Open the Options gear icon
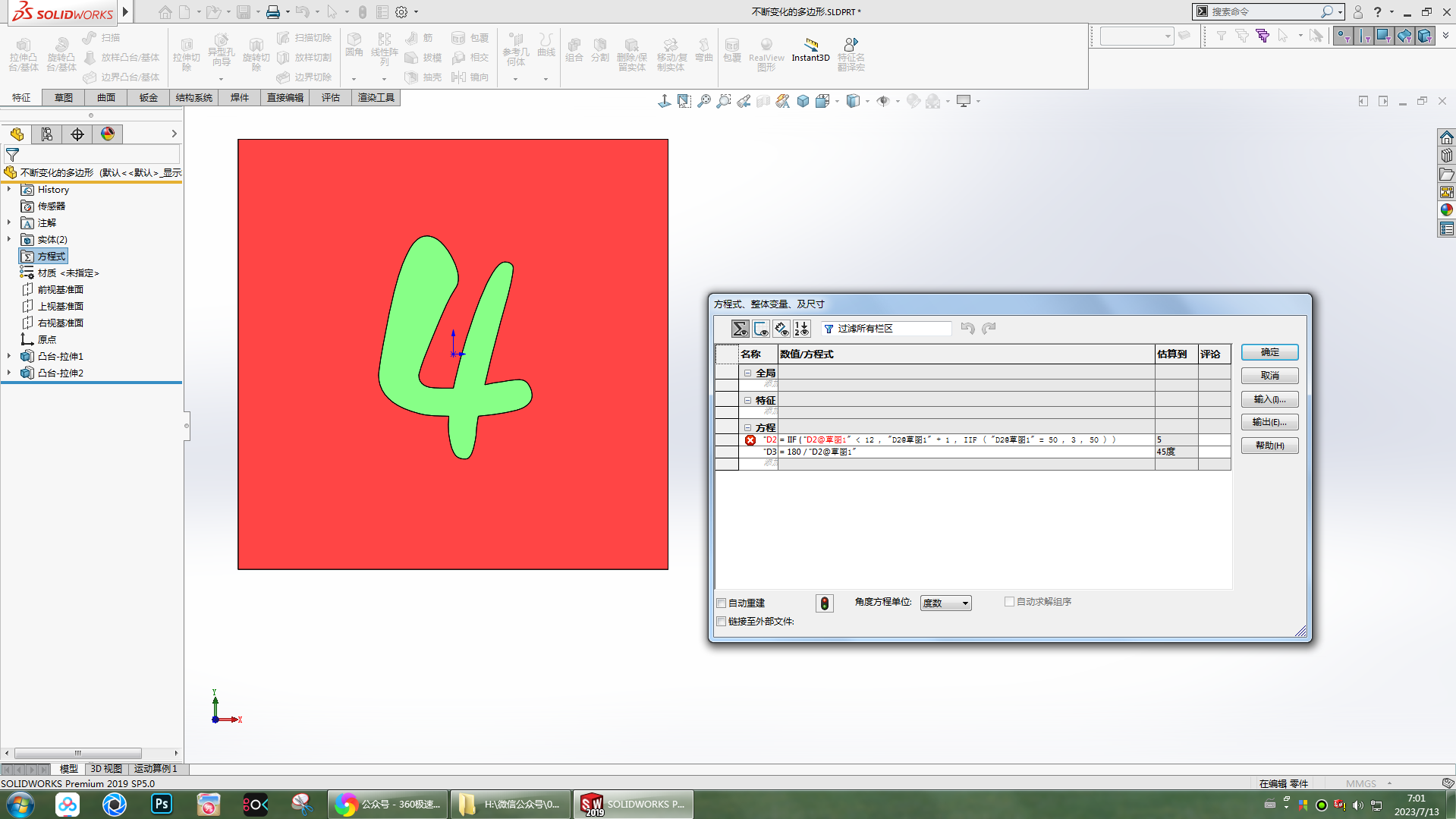This screenshot has height=819, width=1456. (x=401, y=12)
